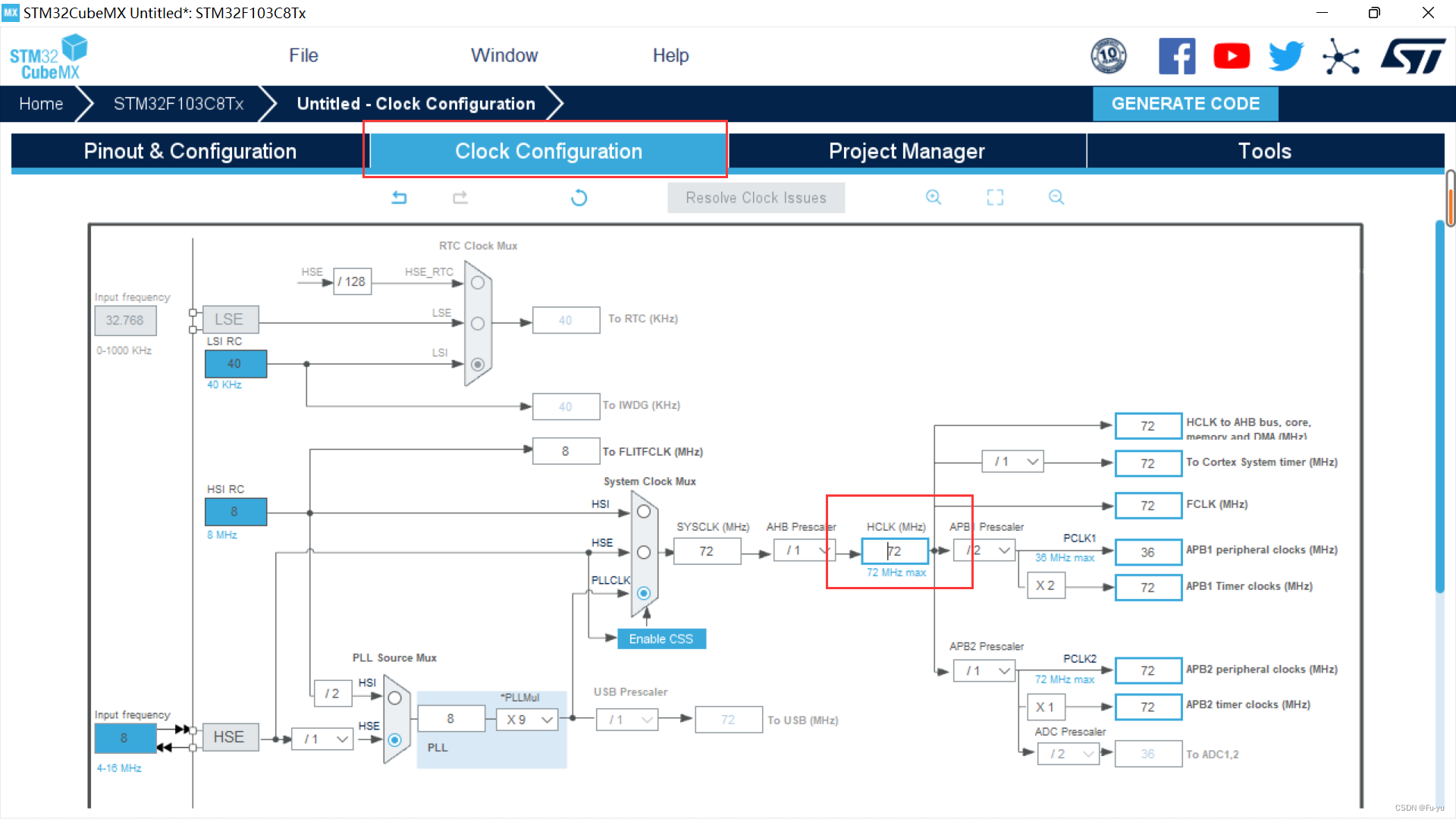Click the refresh/reset clock icon
Viewport: 1456px width, 819px height.
pyautogui.click(x=579, y=197)
